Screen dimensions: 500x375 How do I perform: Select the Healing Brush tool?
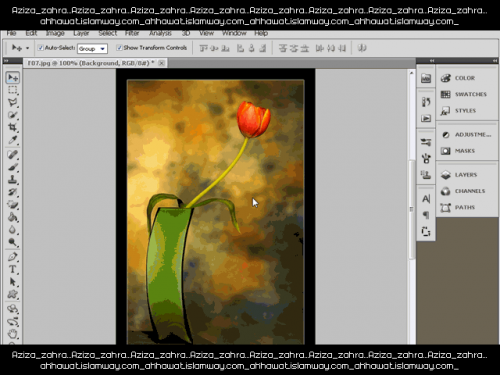point(13,154)
